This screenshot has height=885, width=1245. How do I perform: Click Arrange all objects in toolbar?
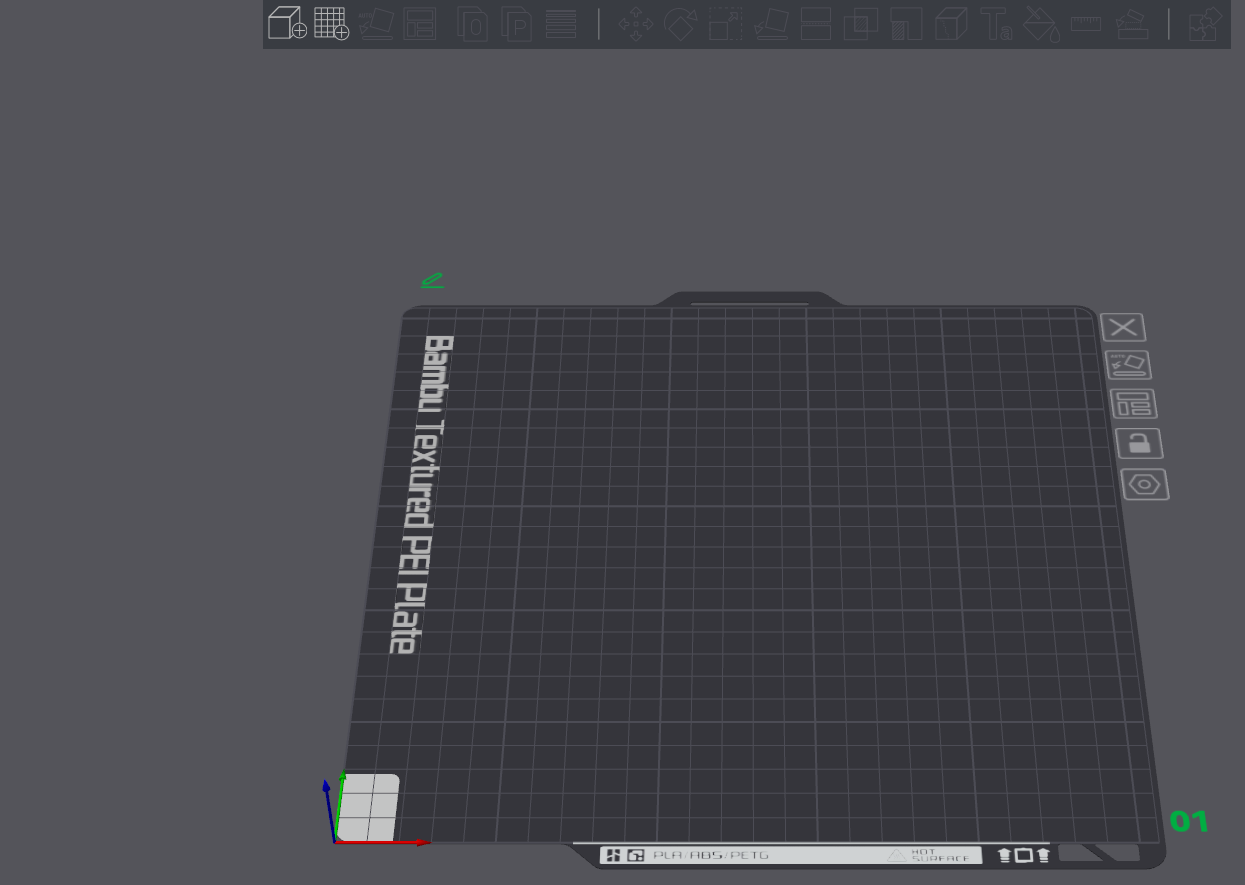[x=420, y=23]
